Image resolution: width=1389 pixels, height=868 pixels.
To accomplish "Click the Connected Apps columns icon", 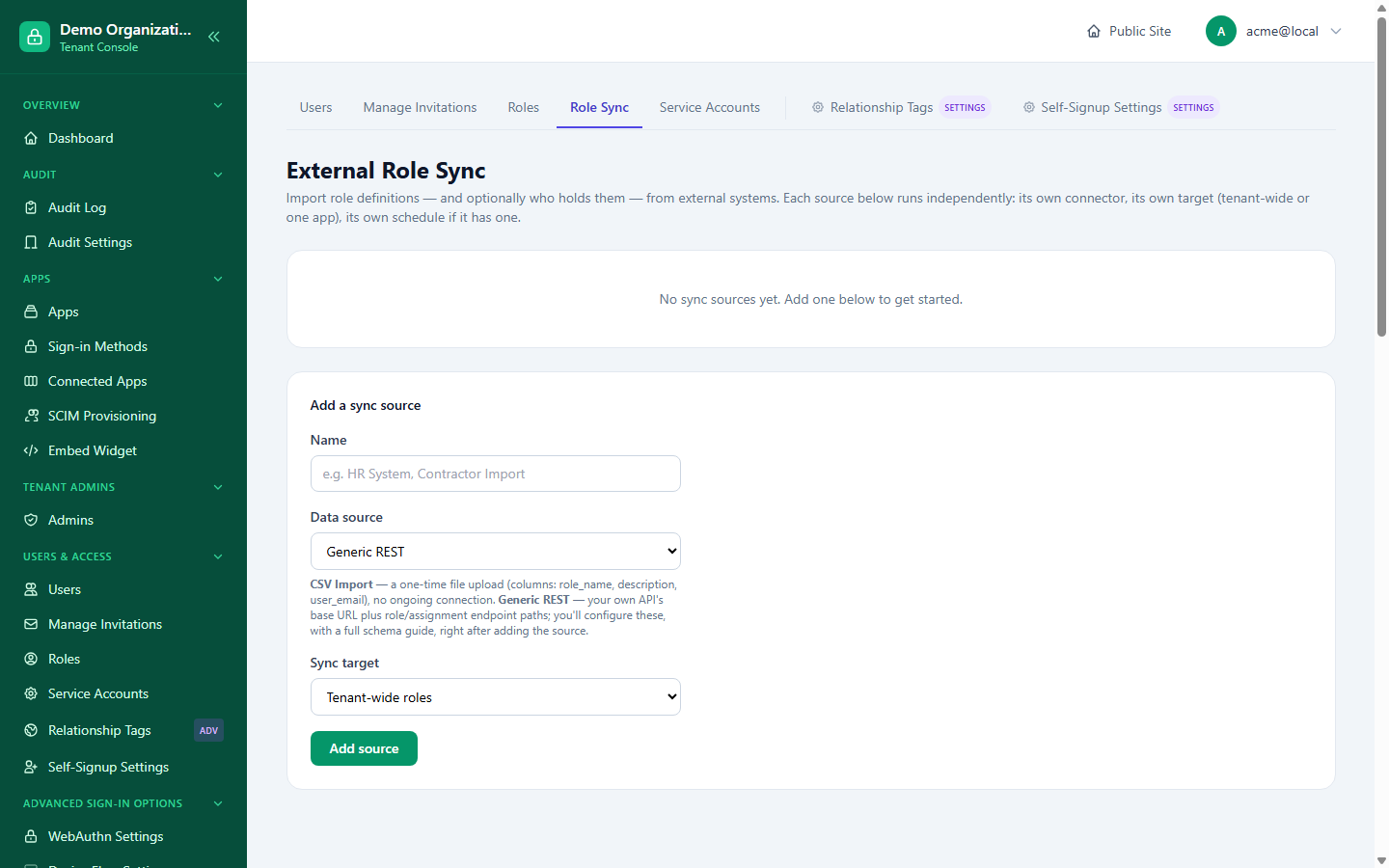I will tap(31, 381).
